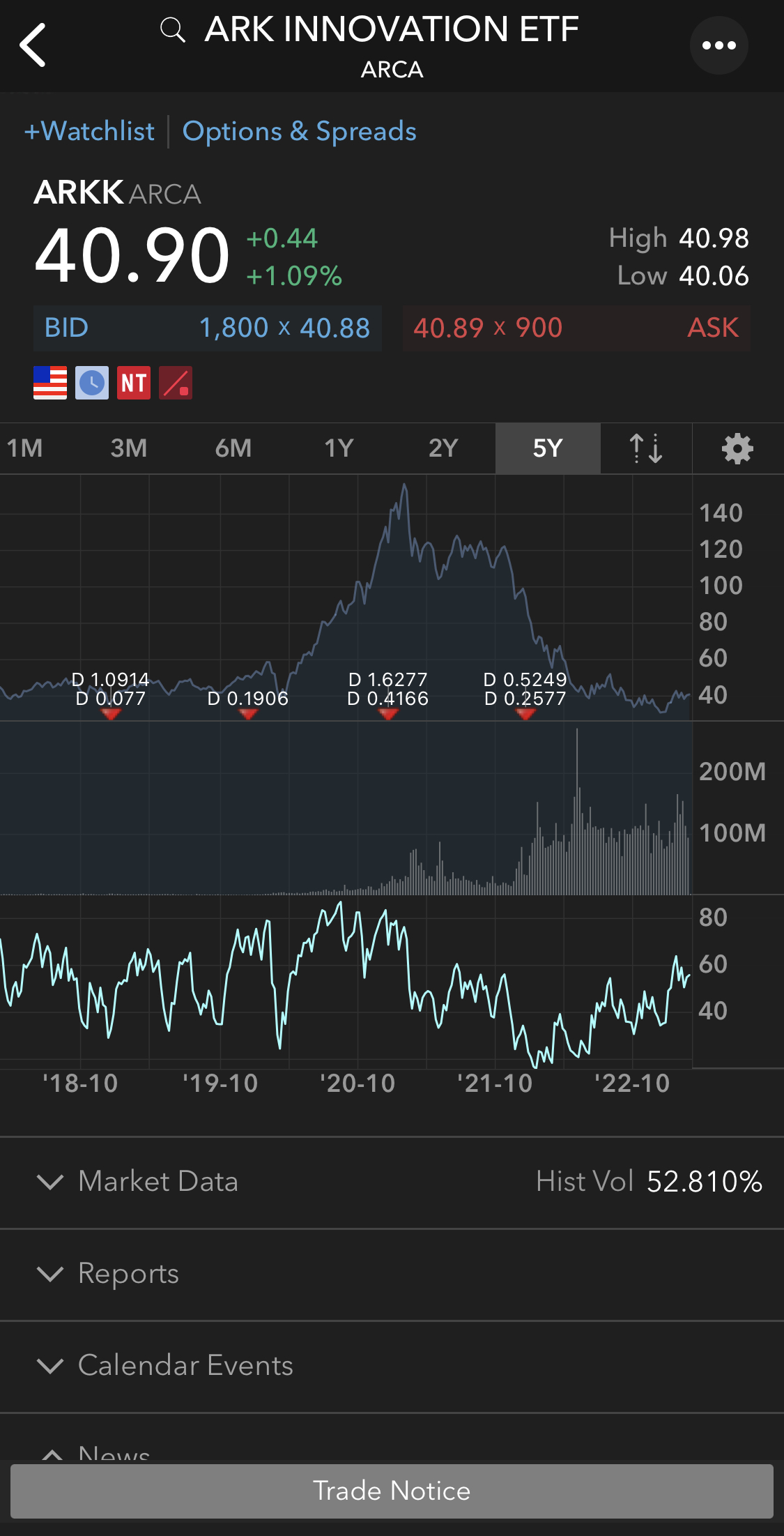Tap the red NT badge icon
Image resolution: width=784 pixels, height=1536 pixels.
point(134,383)
